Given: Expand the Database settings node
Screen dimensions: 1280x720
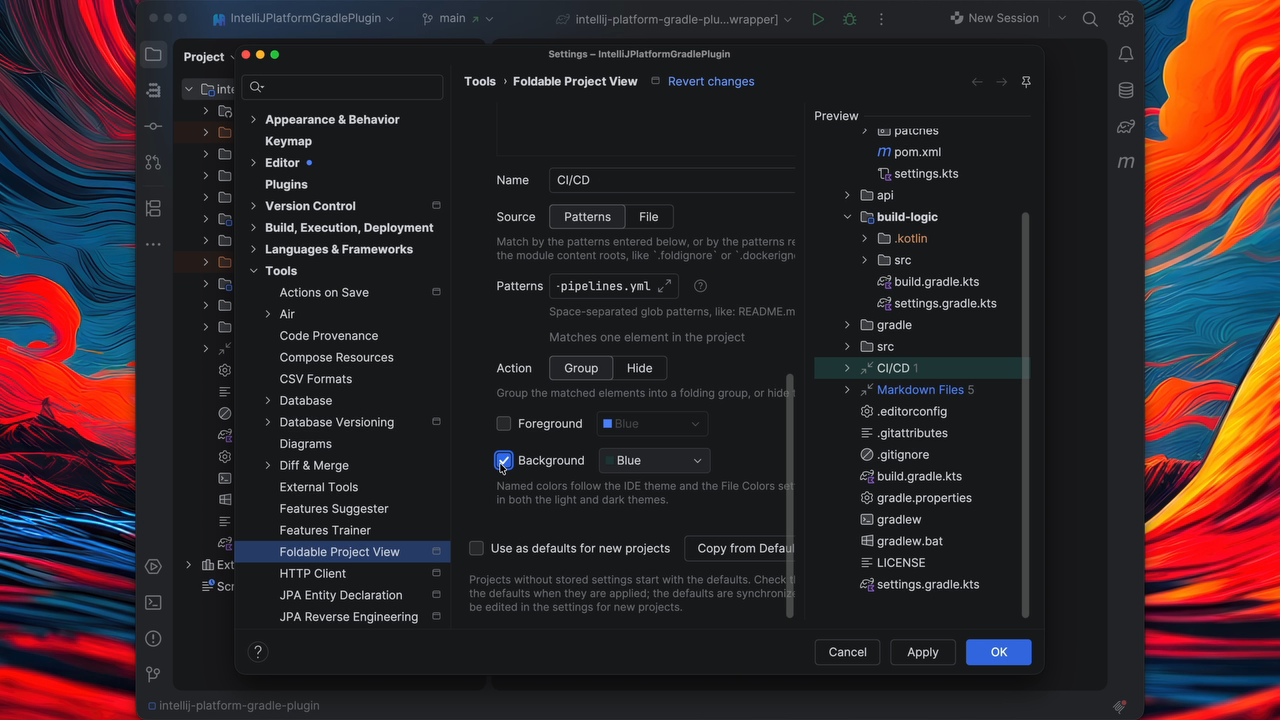Looking at the screenshot, I should pyautogui.click(x=268, y=401).
